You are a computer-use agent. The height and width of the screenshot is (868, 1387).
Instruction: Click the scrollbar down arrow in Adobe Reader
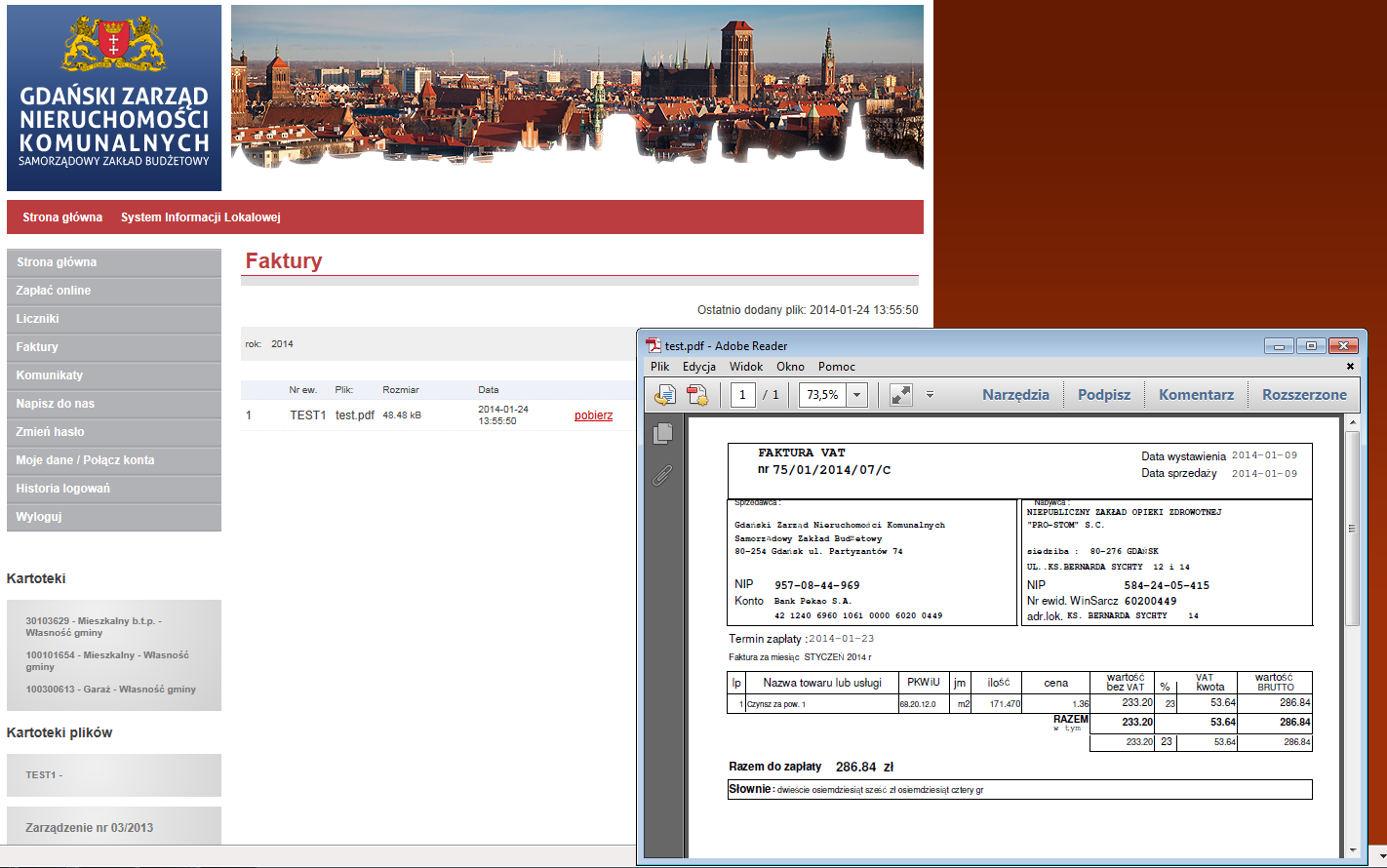coord(1352,850)
